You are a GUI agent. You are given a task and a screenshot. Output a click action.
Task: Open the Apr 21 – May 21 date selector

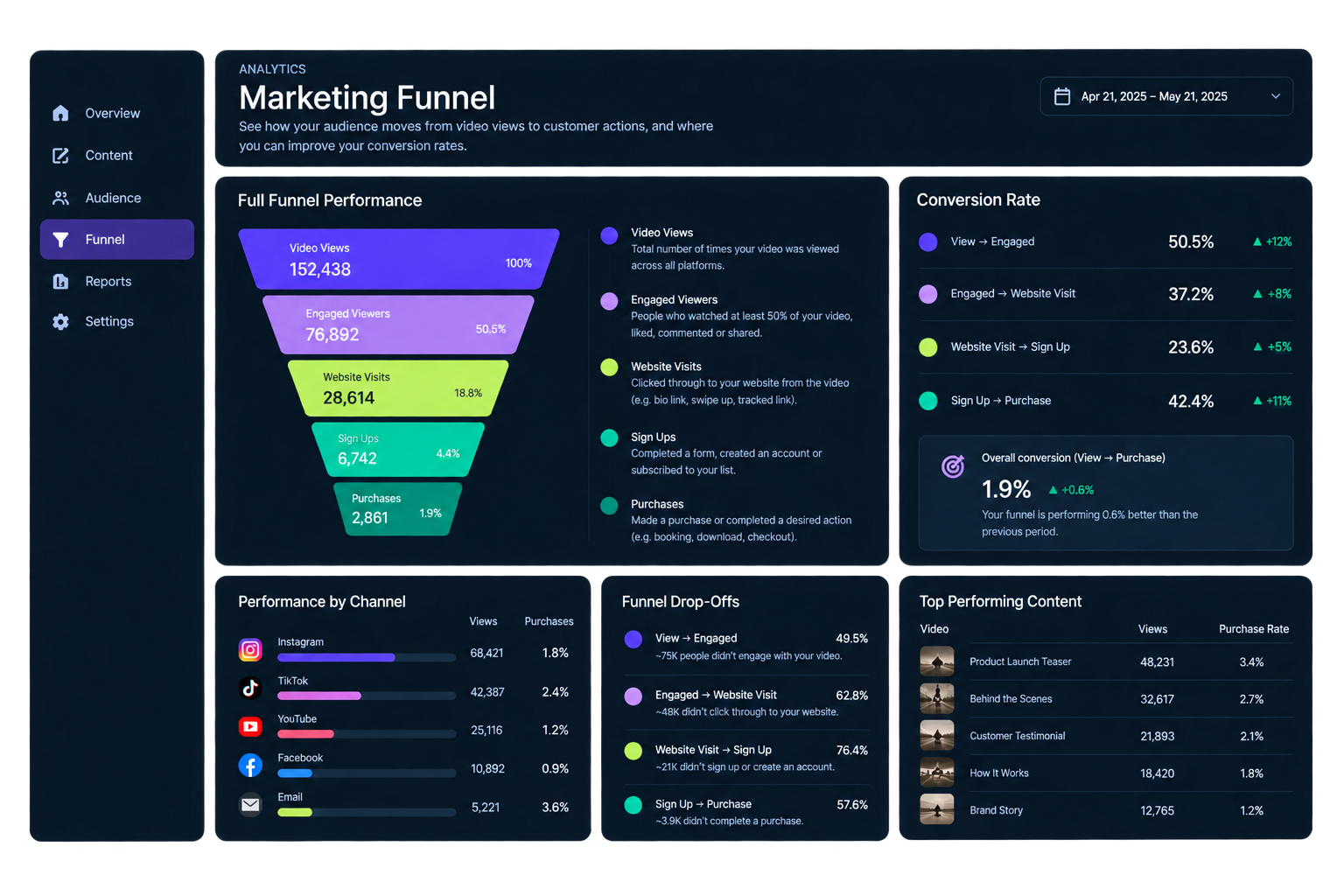pyautogui.click(x=1166, y=96)
